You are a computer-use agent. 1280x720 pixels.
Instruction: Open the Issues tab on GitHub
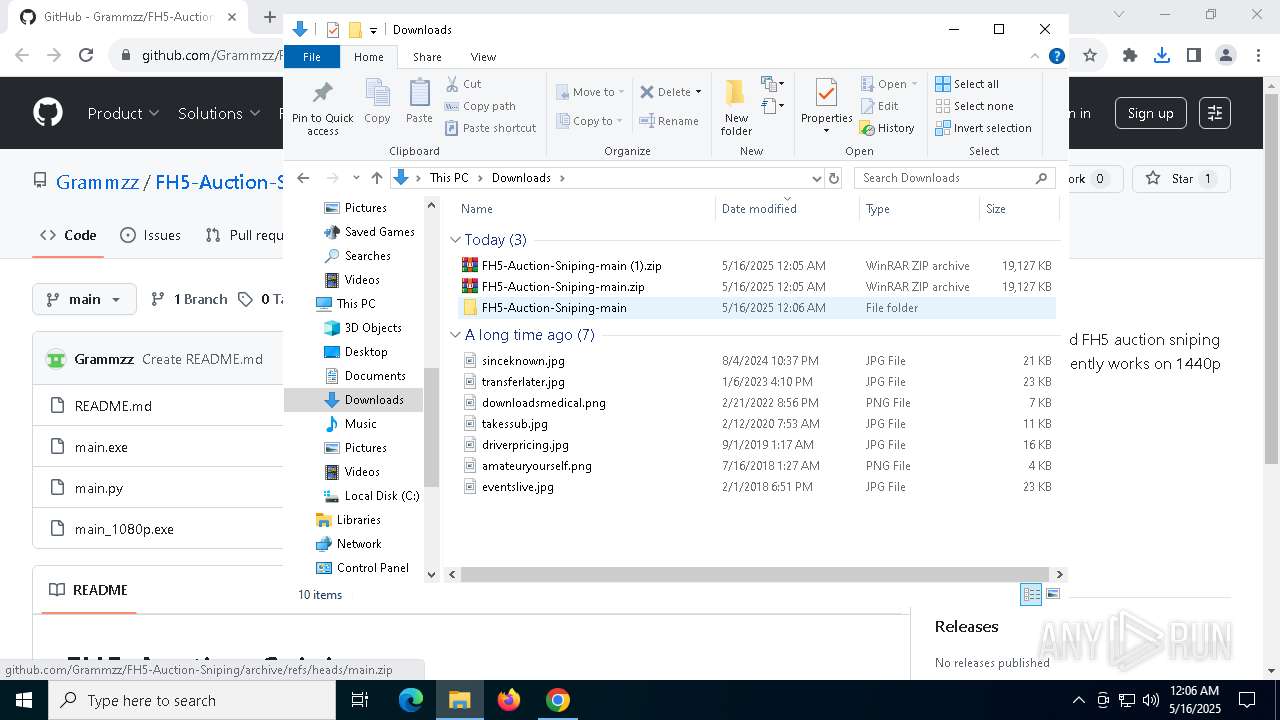tap(151, 235)
